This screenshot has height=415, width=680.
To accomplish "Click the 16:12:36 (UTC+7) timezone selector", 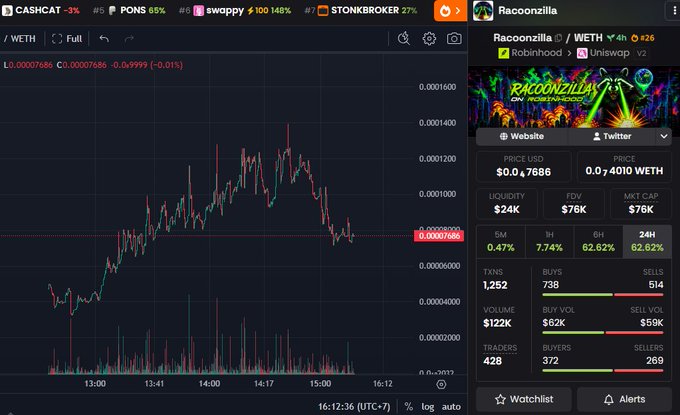I will point(354,407).
